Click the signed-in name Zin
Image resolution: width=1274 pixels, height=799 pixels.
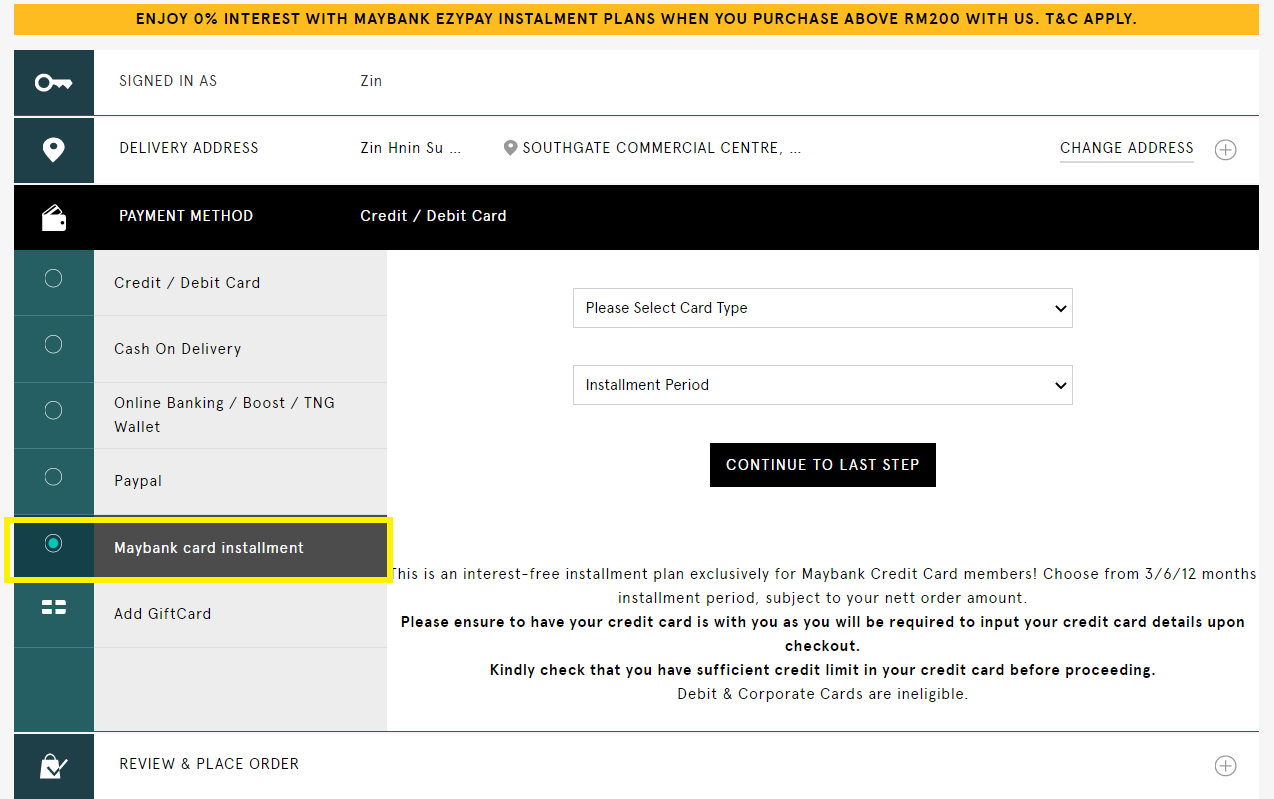tap(371, 81)
